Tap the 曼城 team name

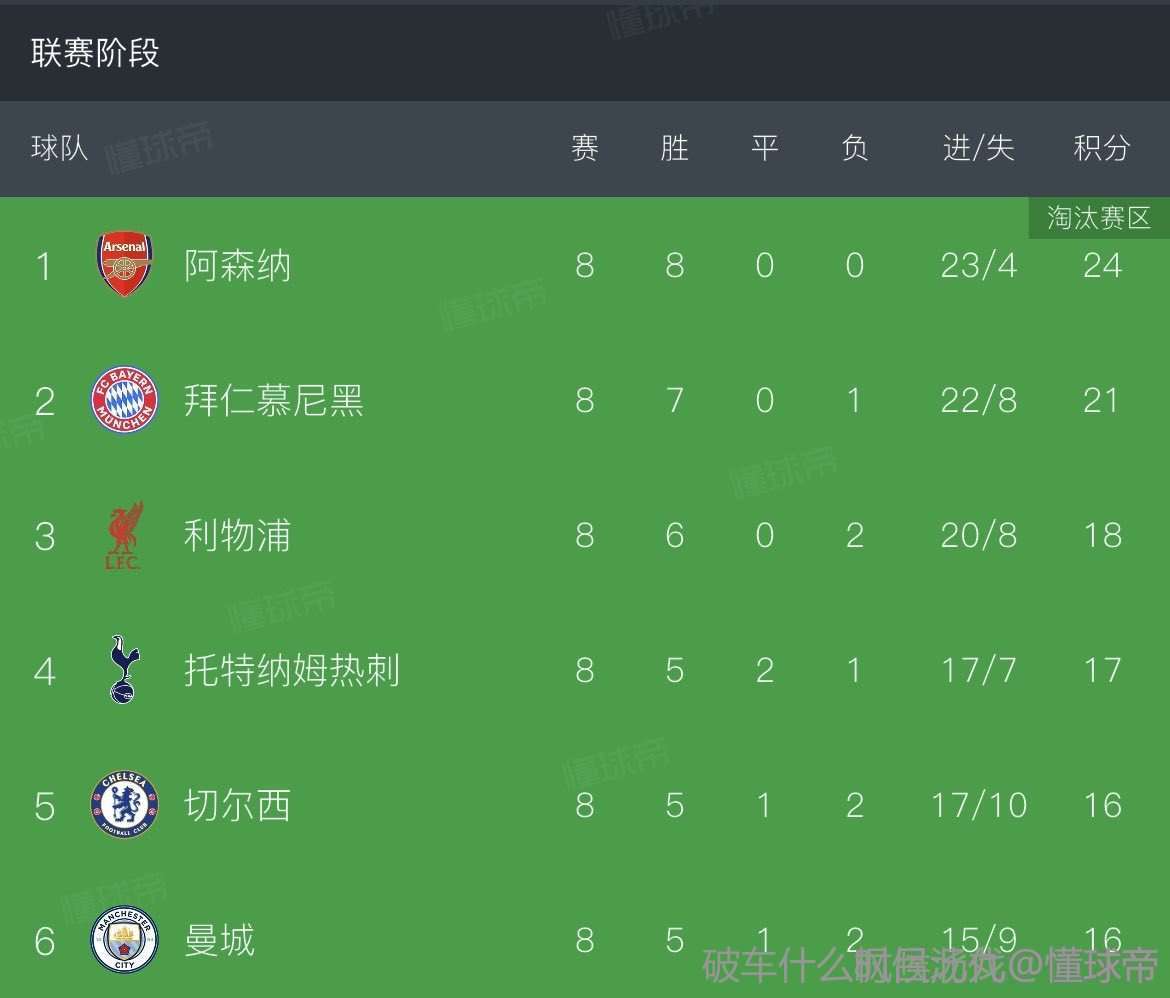pos(220,941)
